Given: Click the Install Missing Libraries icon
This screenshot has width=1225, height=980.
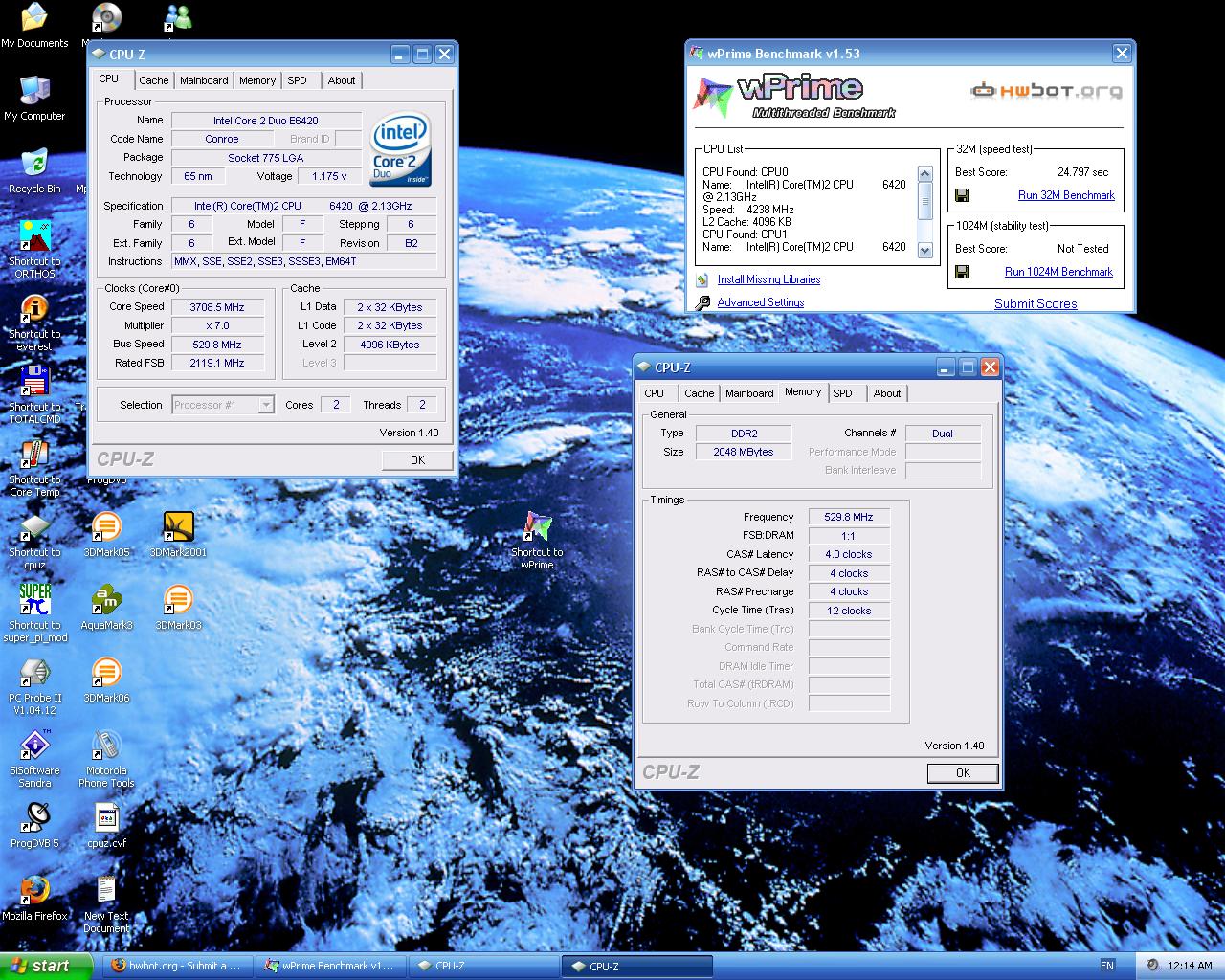Looking at the screenshot, I should [x=703, y=279].
